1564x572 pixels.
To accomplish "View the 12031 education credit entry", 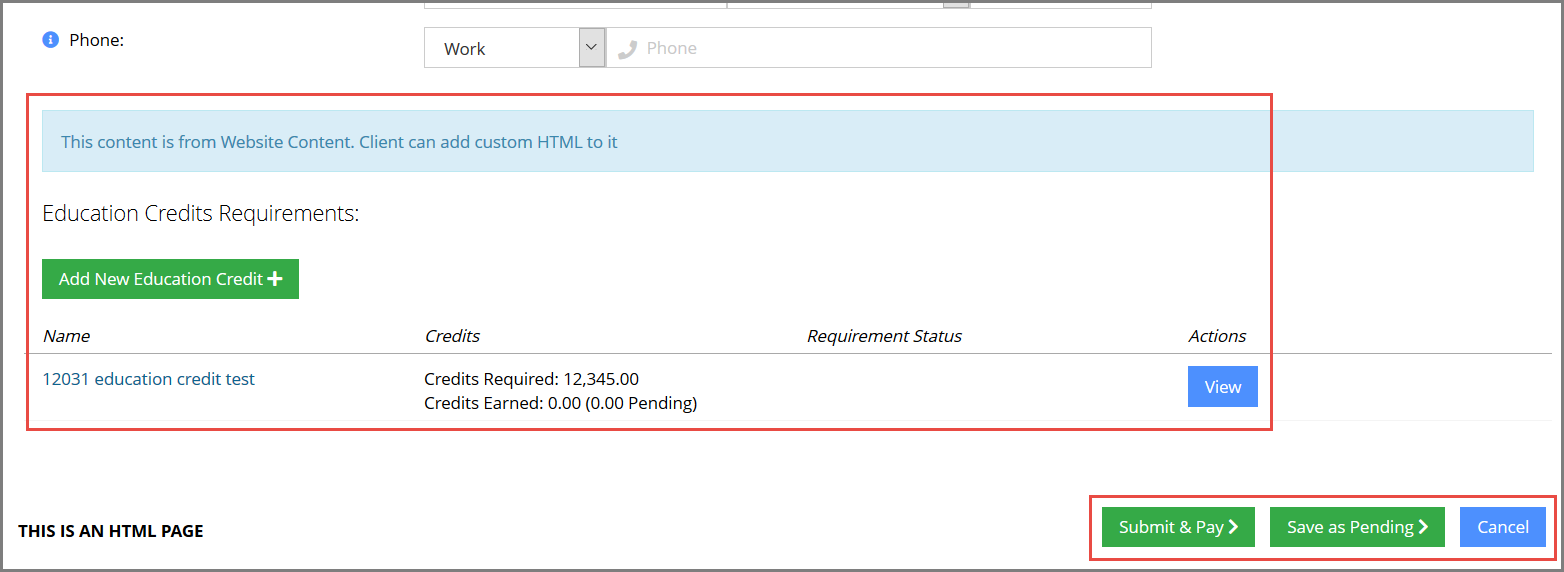I will (x=1222, y=387).
